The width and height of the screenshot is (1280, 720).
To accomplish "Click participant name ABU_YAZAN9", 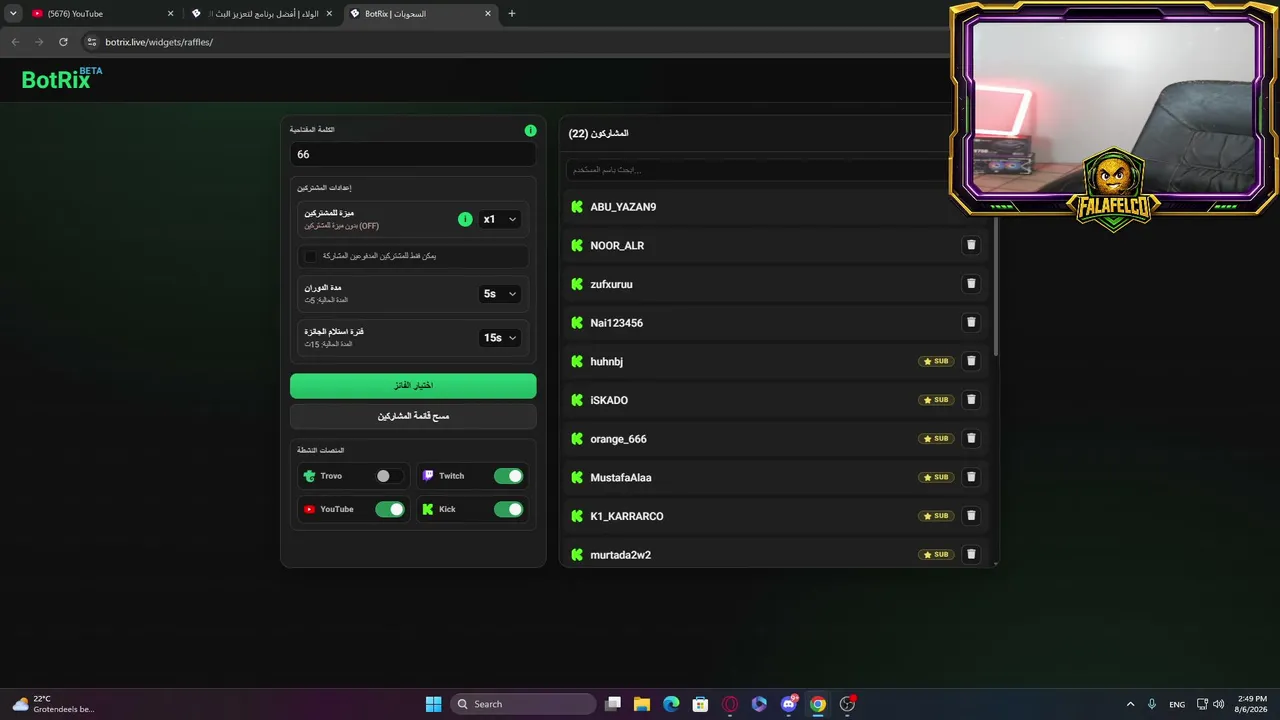I will click(x=623, y=207).
